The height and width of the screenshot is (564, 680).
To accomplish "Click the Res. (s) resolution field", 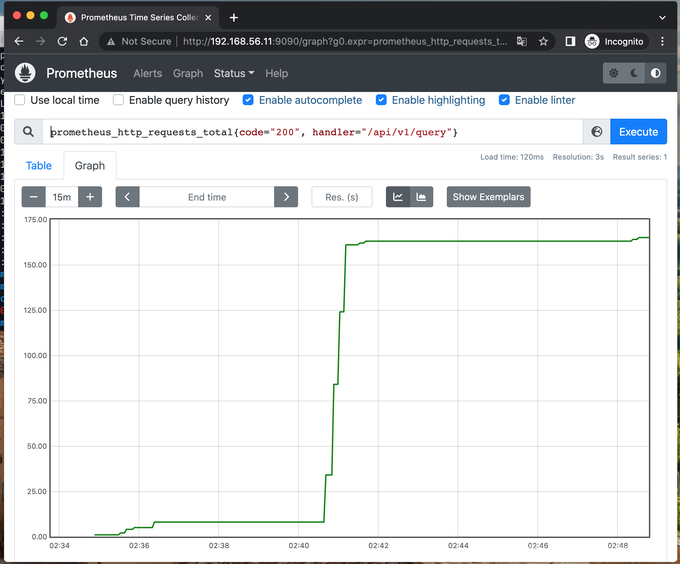I will point(342,197).
